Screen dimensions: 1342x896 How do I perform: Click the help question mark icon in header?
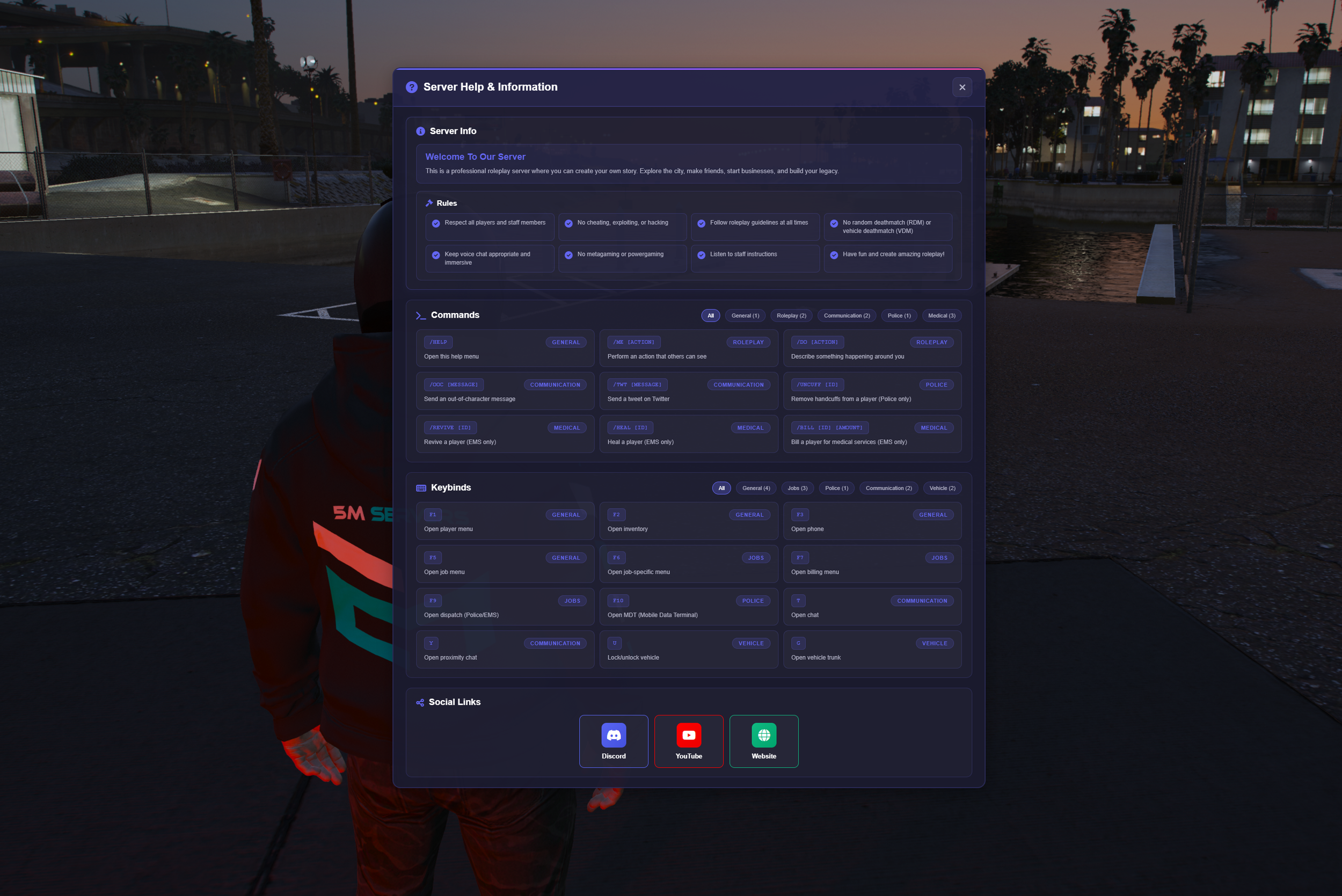coord(411,87)
